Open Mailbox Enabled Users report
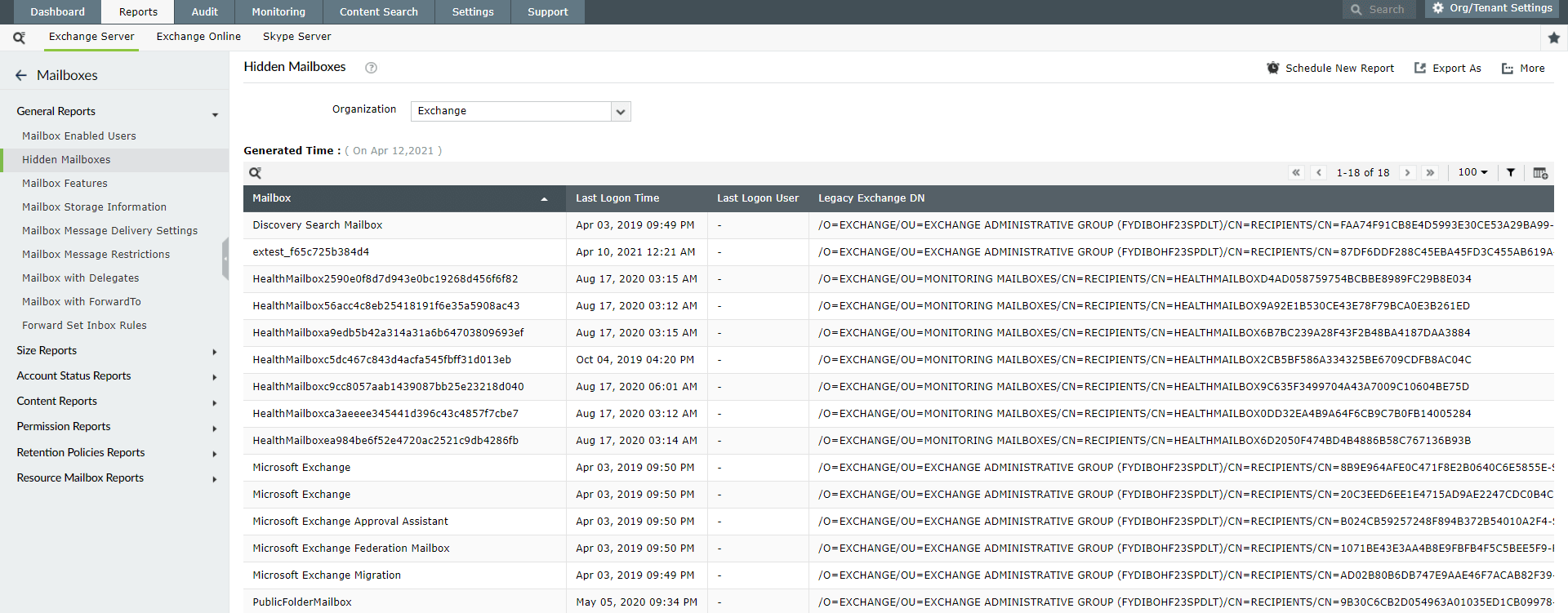The height and width of the screenshot is (613, 1568). (79, 136)
